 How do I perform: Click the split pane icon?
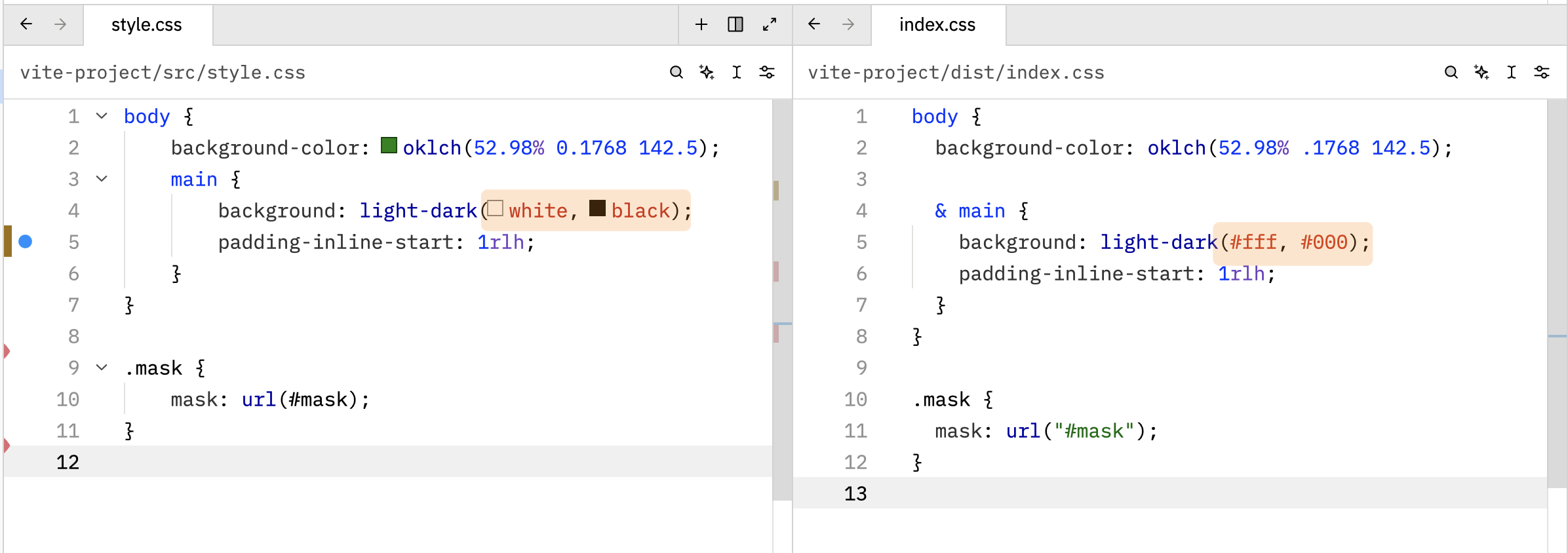click(735, 25)
